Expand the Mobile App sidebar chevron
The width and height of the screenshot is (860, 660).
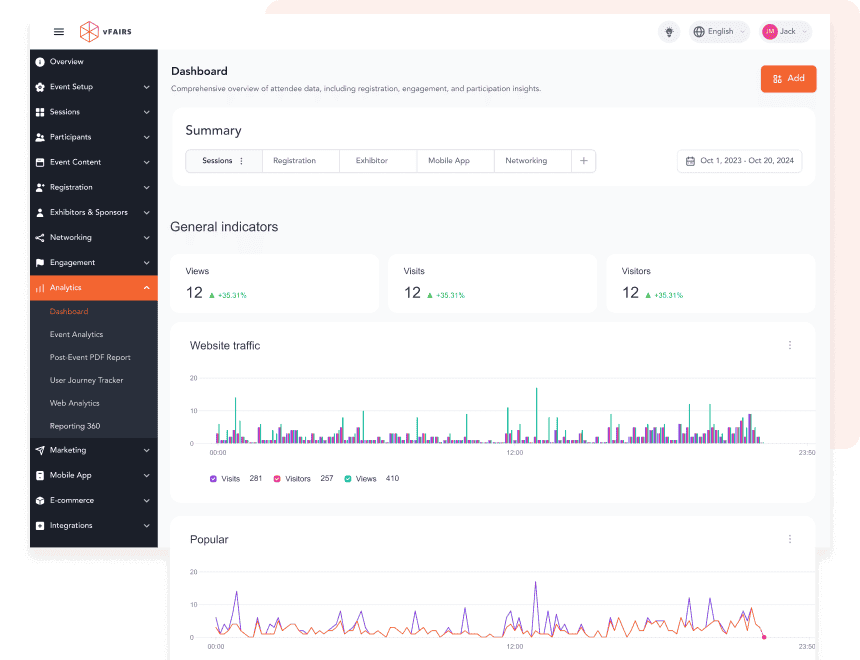146,476
